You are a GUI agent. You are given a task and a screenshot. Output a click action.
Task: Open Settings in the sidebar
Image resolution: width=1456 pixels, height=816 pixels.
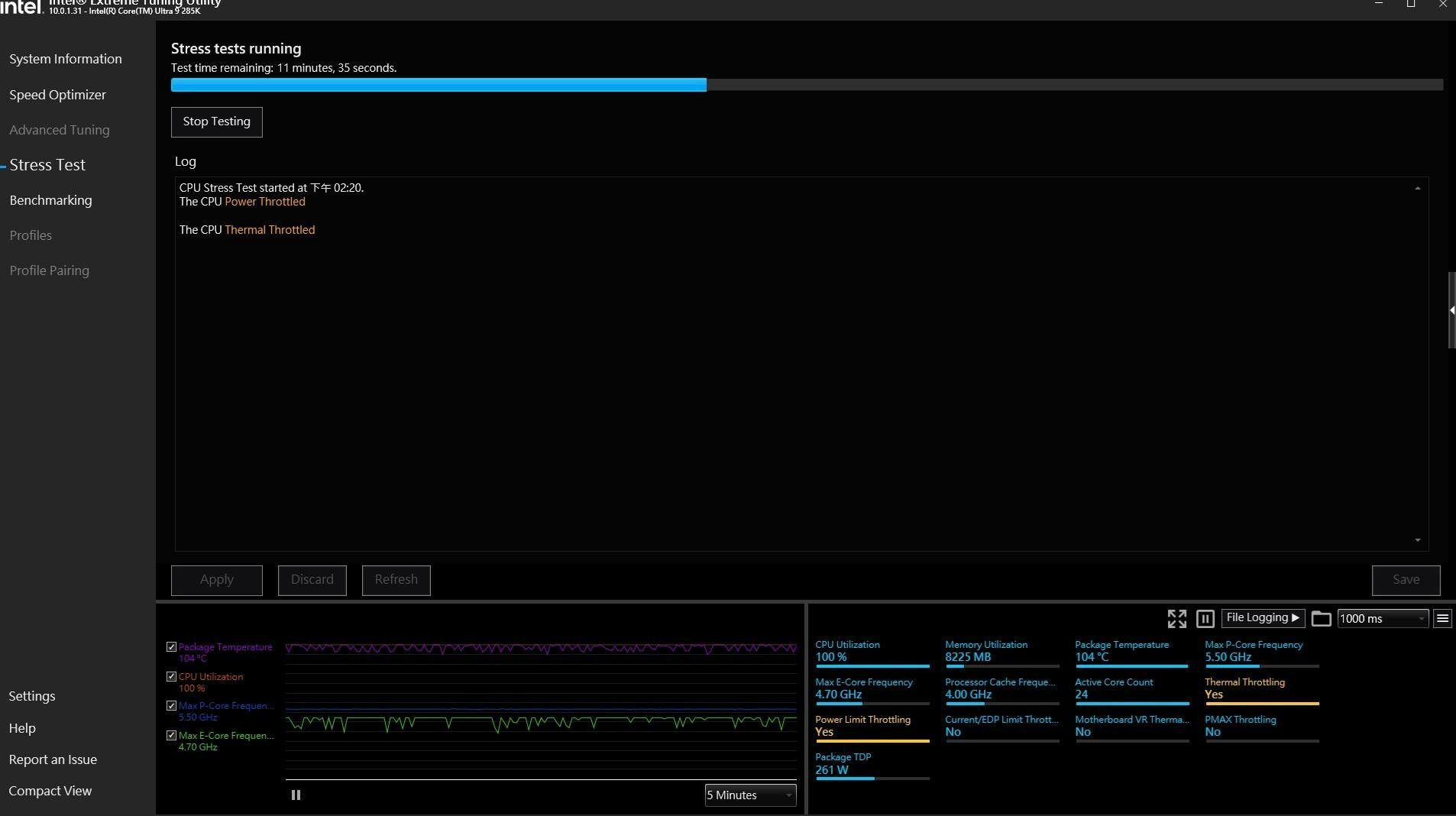pyautogui.click(x=32, y=696)
